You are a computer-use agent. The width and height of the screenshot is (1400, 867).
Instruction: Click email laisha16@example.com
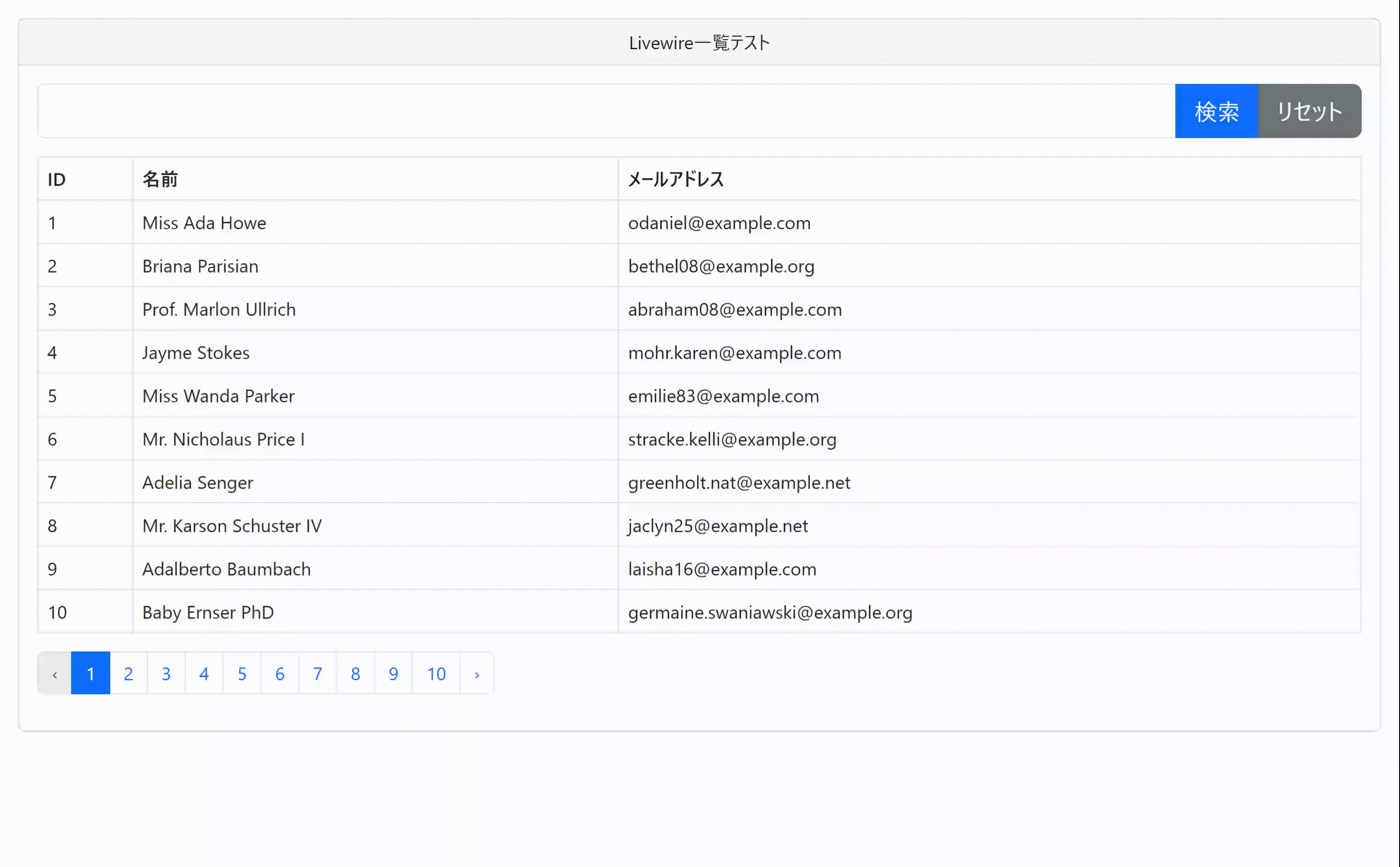[x=722, y=569]
